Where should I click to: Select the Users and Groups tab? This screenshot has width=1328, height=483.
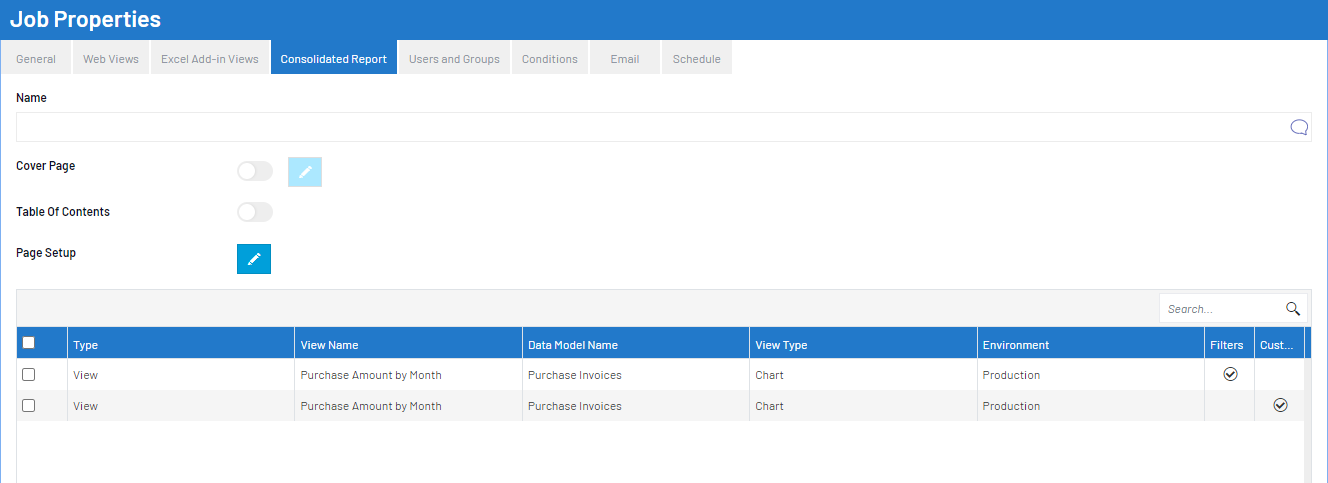[454, 59]
